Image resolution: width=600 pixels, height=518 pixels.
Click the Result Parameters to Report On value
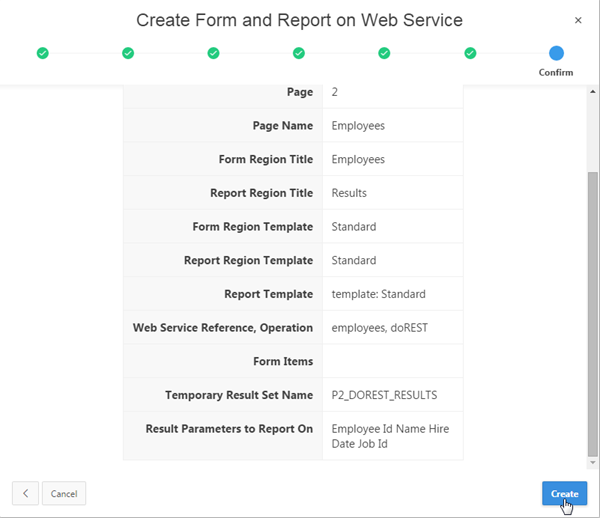point(390,436)
